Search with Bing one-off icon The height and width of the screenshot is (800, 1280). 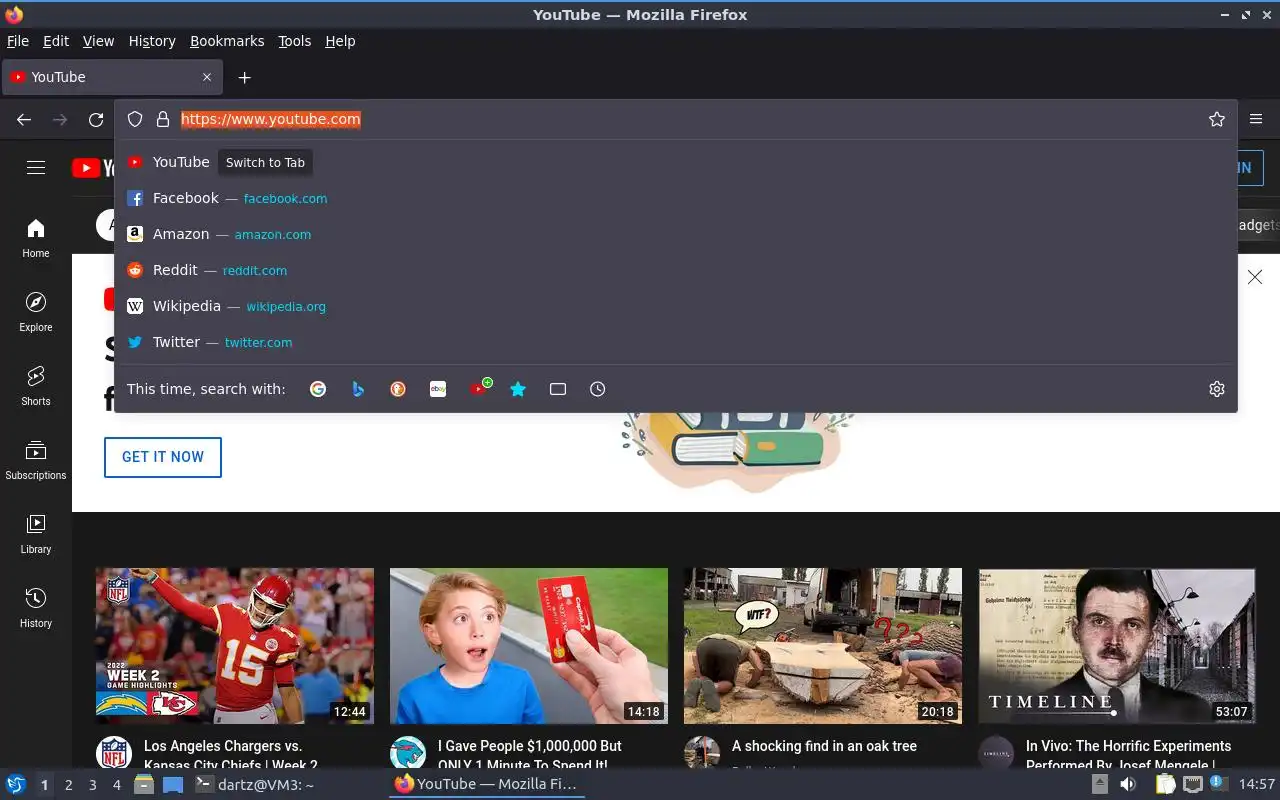(x=358, y=389)
